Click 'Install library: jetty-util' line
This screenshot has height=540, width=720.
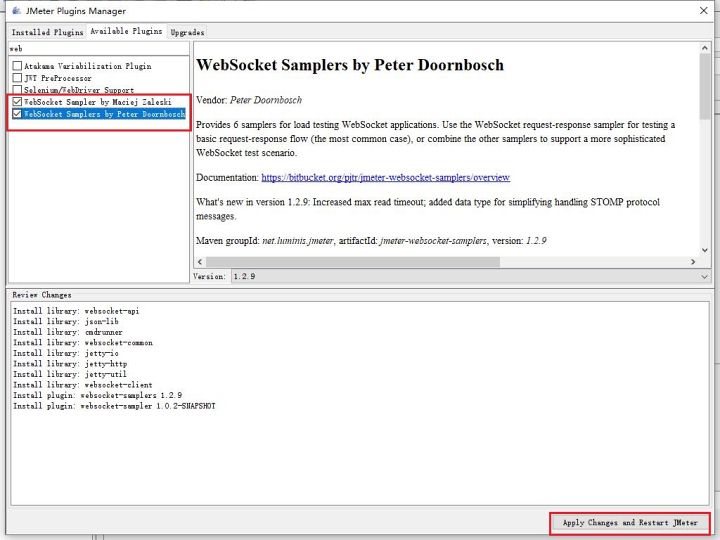click(70, 374)
